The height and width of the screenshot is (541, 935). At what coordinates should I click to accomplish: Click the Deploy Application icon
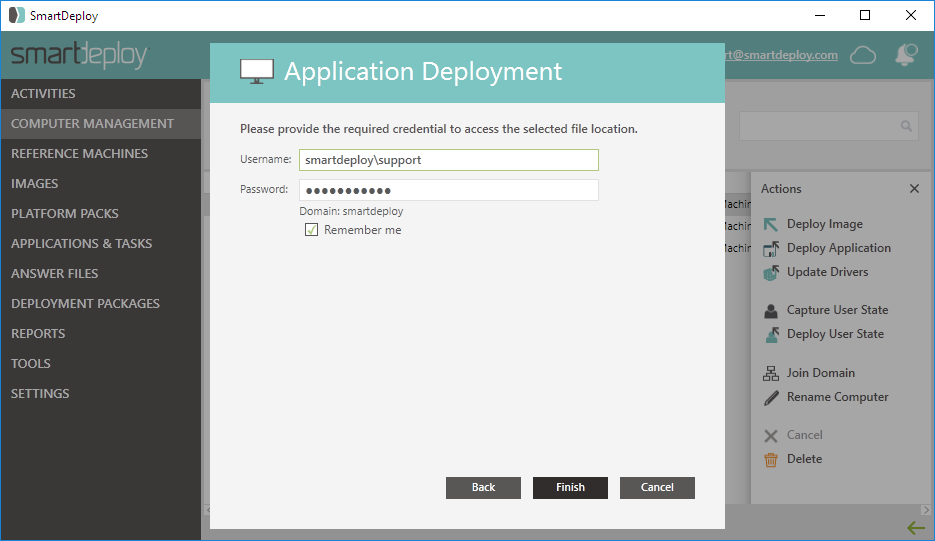[x=770, y=248]
